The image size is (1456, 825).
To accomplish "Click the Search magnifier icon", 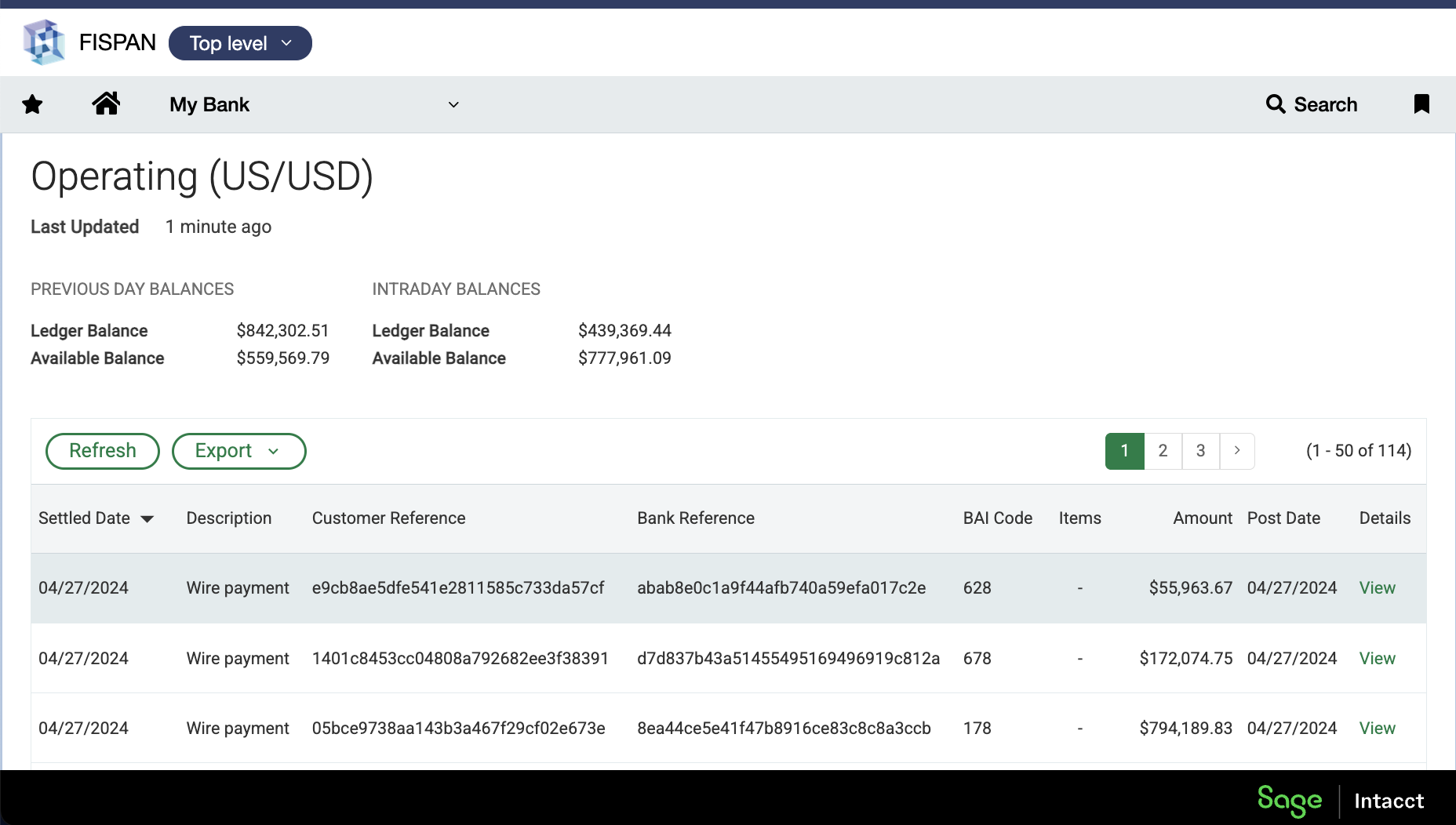I will pyautogui.click(x=1276, y=104).
